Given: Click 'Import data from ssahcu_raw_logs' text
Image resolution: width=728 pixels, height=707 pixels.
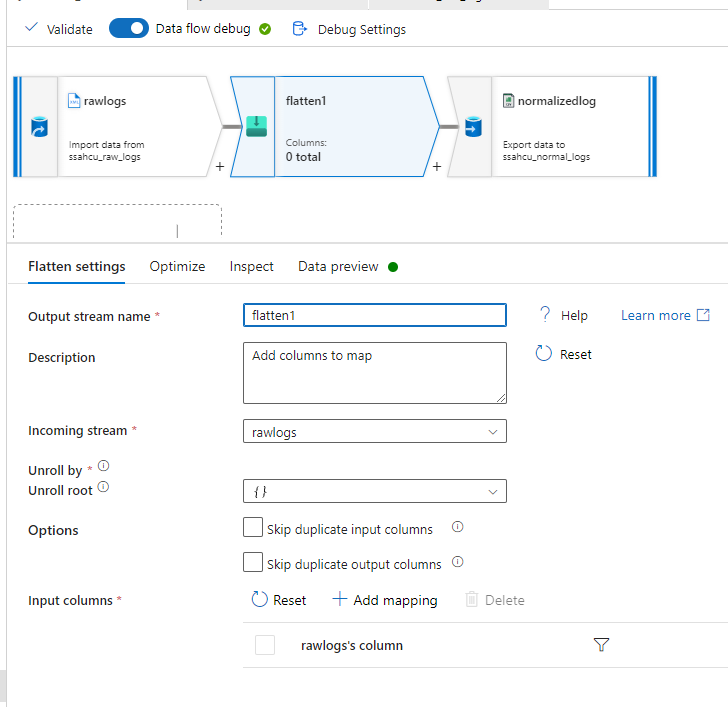Looking at the screenshot, I should [x=107, y=151].
